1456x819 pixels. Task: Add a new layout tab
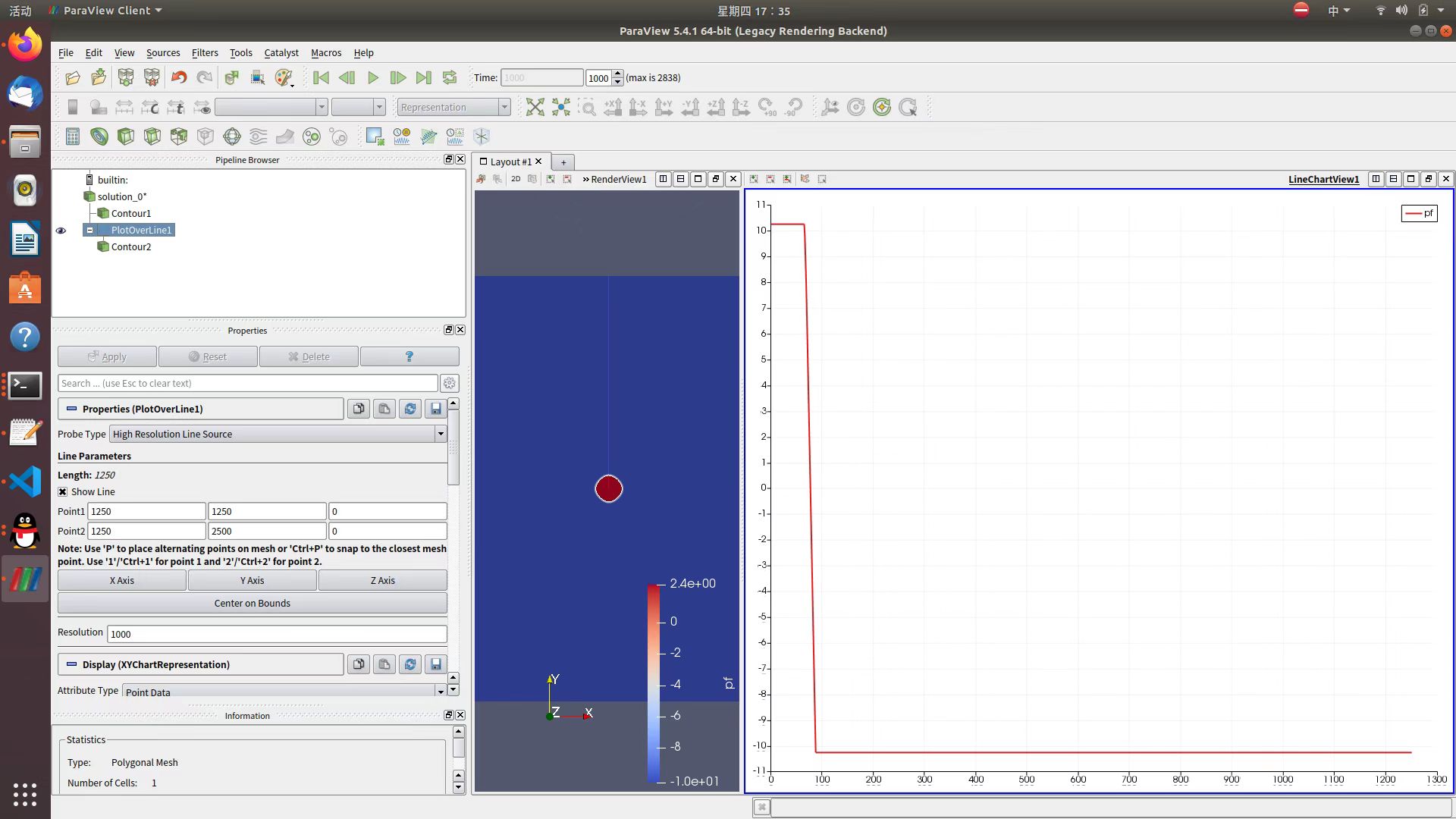coord(563,162)
